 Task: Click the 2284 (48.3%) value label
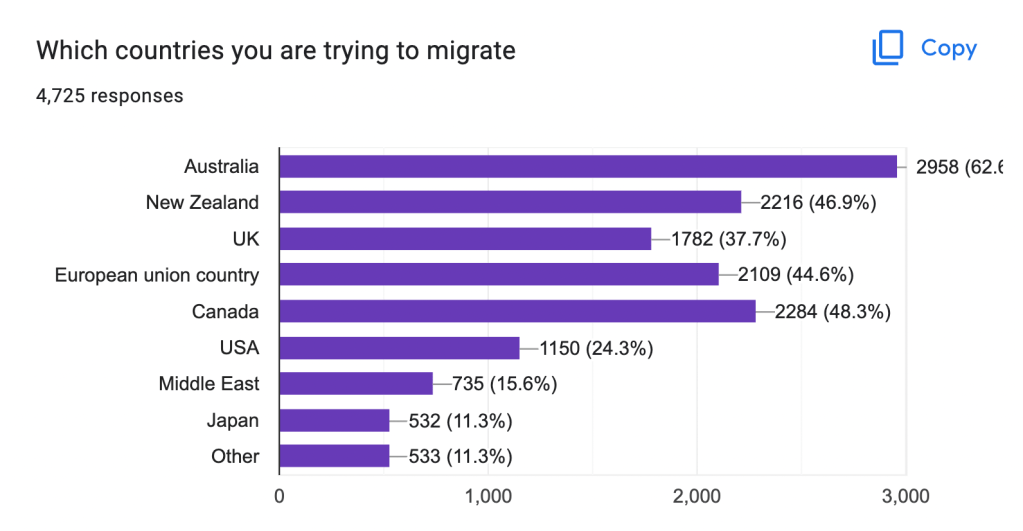(832, 312)
